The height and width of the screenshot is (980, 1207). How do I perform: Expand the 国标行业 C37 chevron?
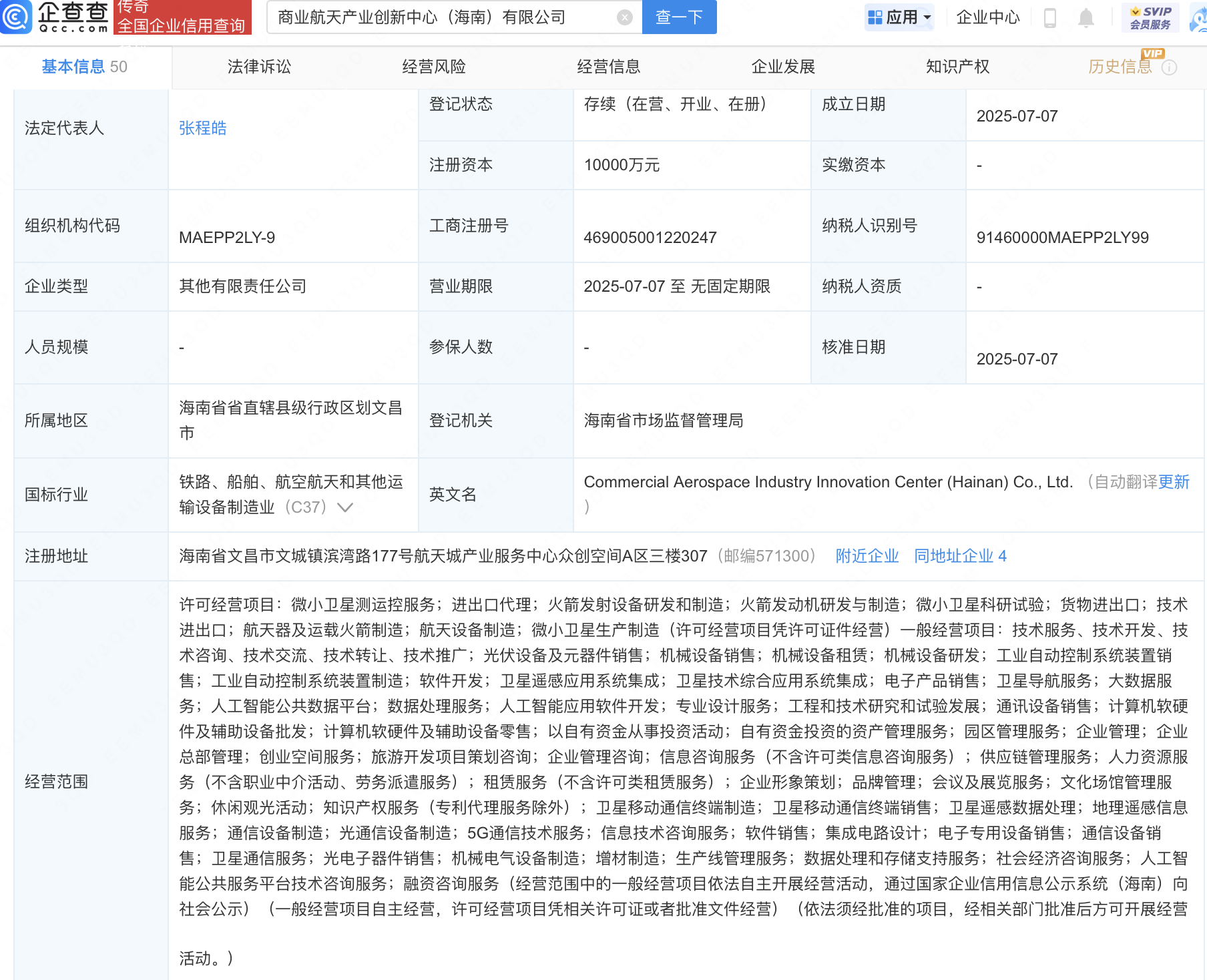(345, 507)
